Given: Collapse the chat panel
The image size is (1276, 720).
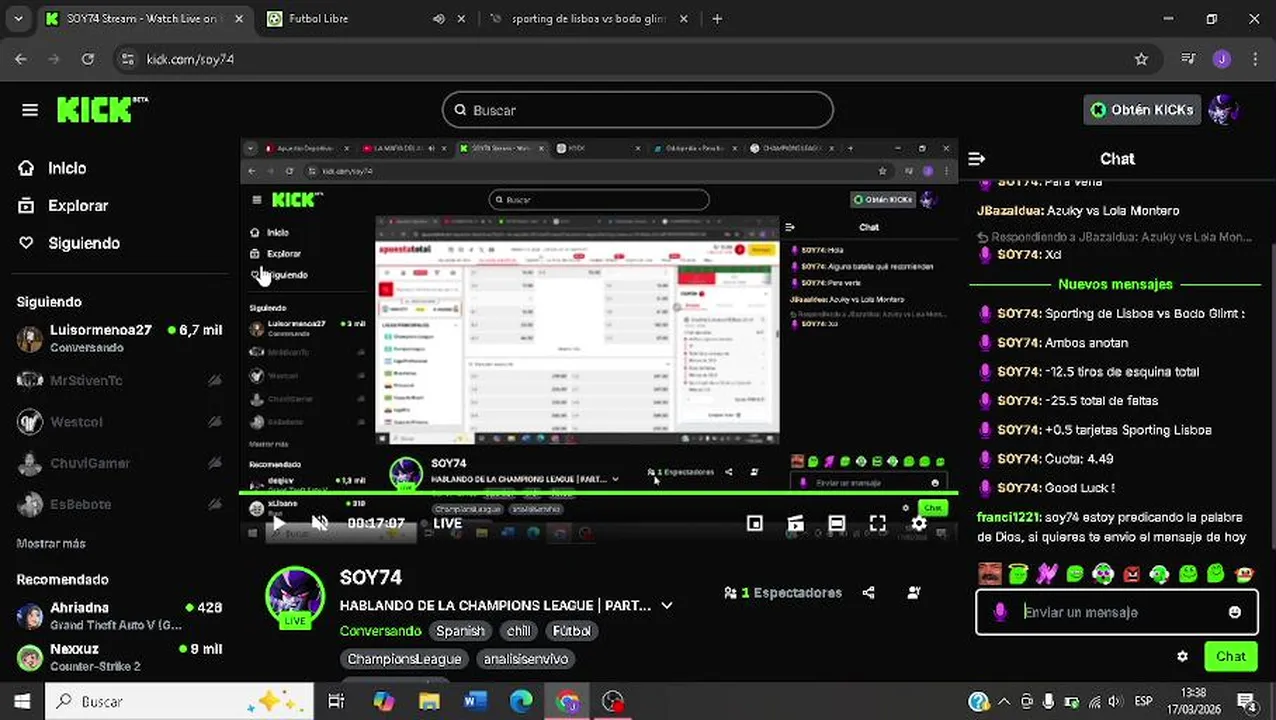Looking at the screenshot, I should [x=977, y=159].
